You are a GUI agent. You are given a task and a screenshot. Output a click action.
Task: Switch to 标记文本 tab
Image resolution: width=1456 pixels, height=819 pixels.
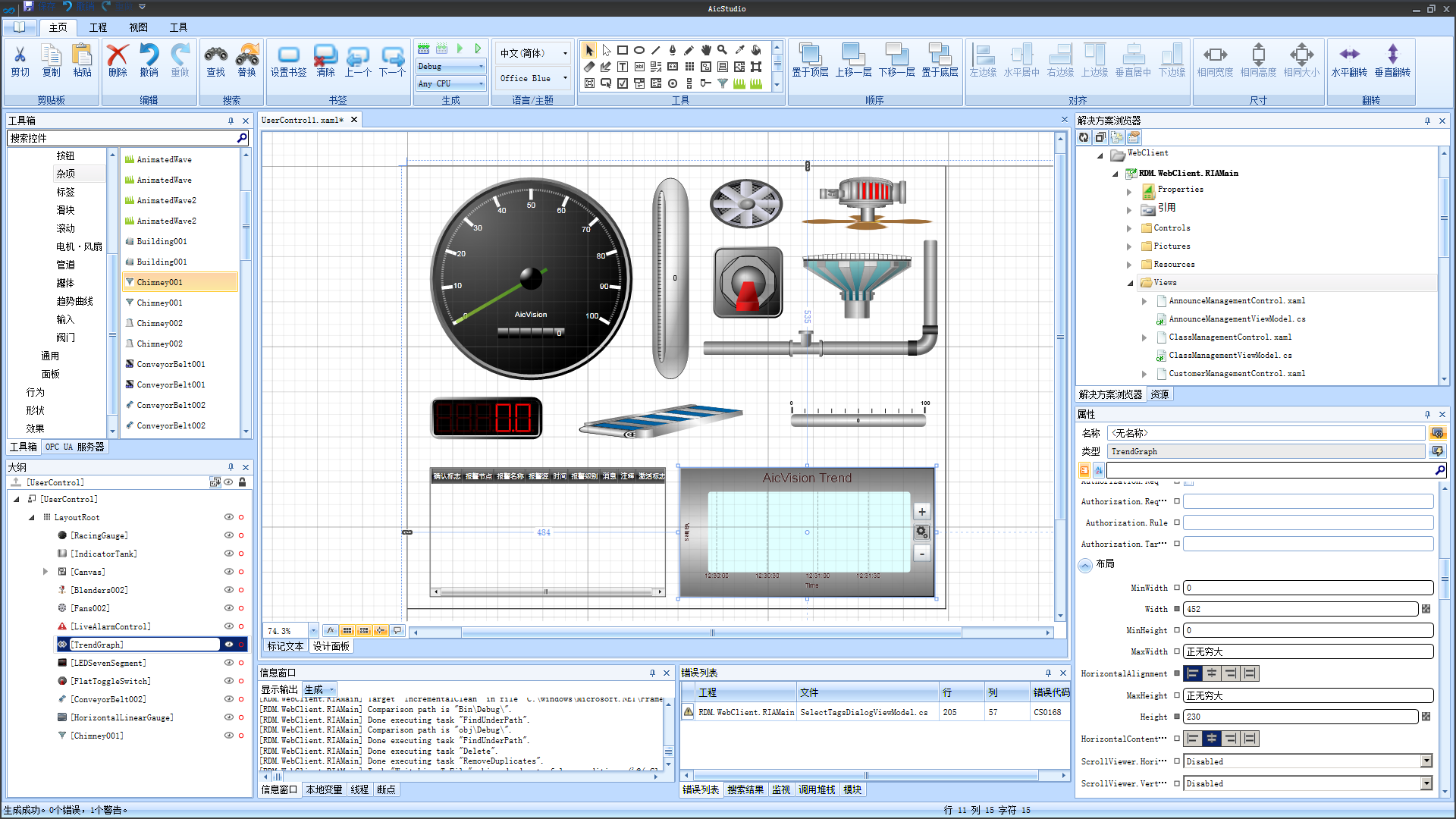(285, 646)
